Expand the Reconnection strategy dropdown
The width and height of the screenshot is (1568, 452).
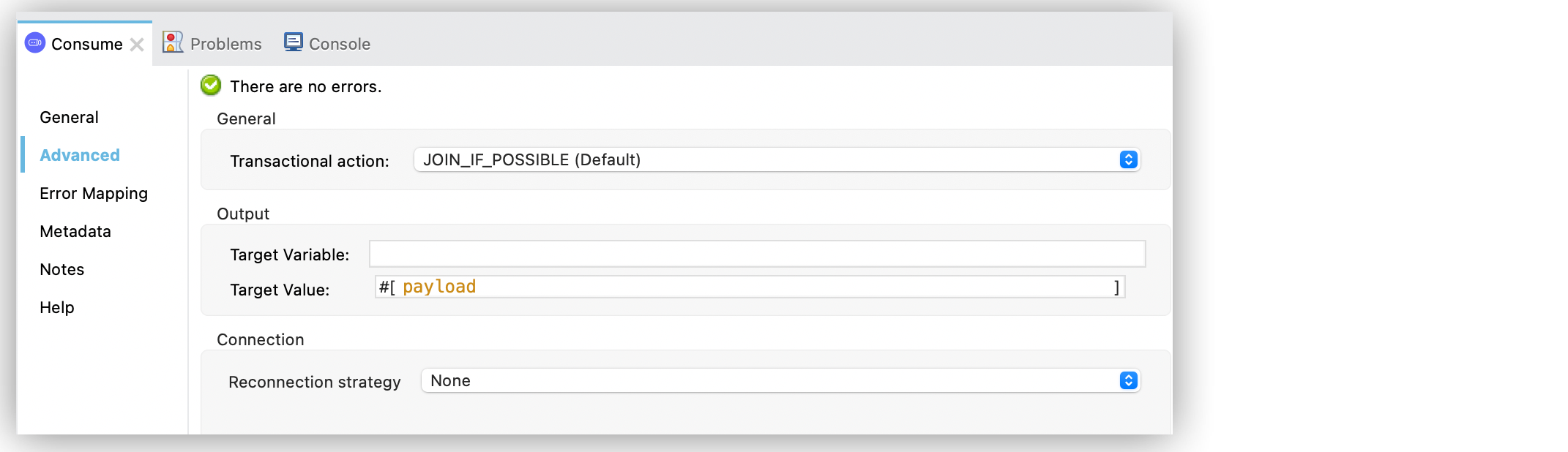769,380
